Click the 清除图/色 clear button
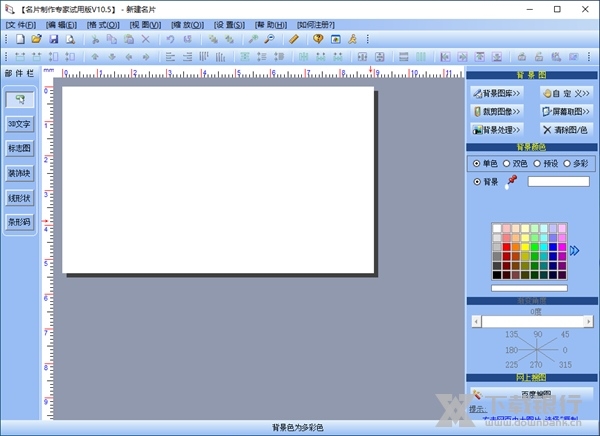 pyautogui.click(x=567, y=130)
